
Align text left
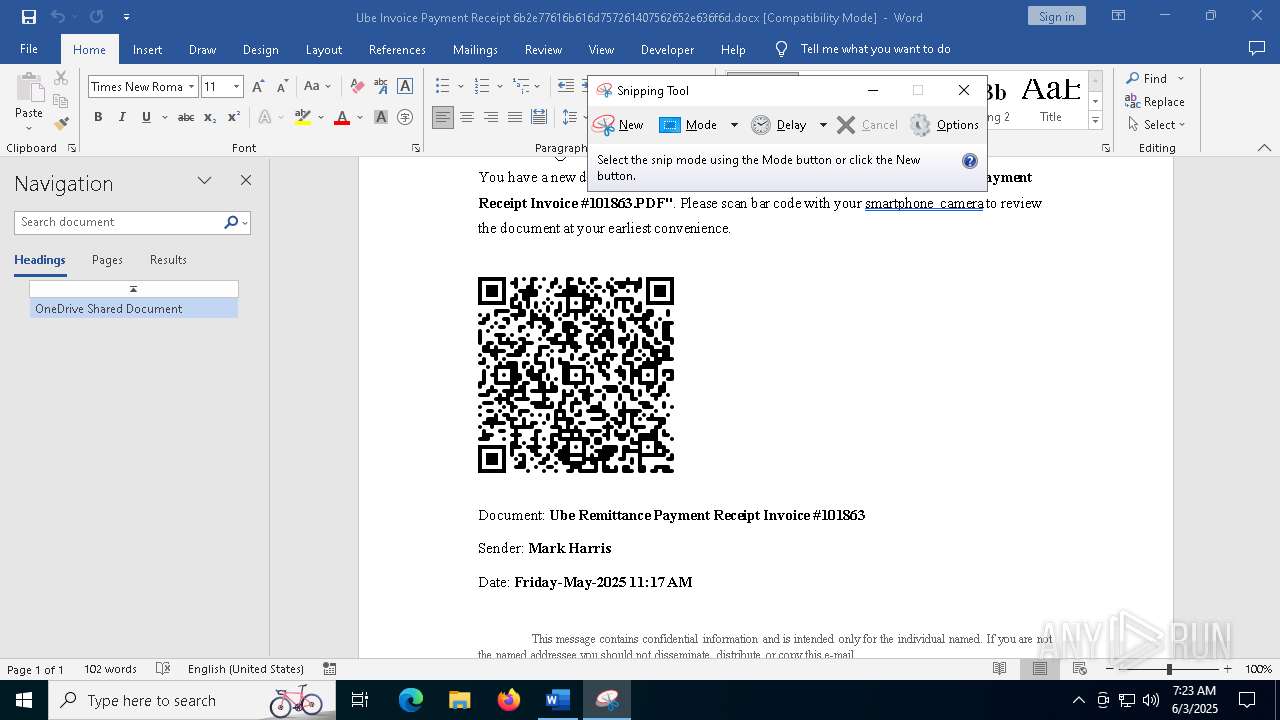(443, 117)
